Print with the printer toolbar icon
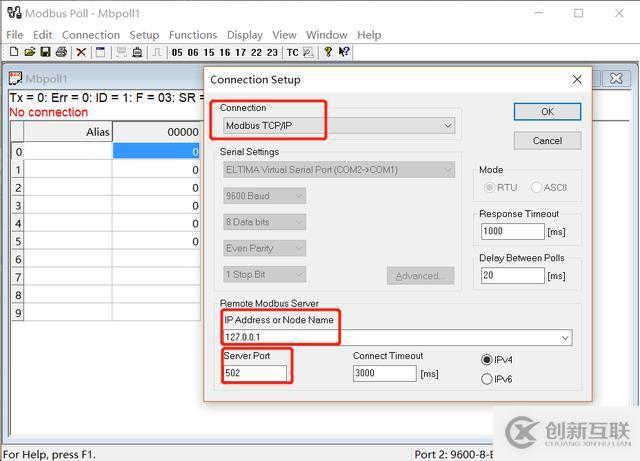This screenshot has height=461, width=640. click(x=61, y=52)
